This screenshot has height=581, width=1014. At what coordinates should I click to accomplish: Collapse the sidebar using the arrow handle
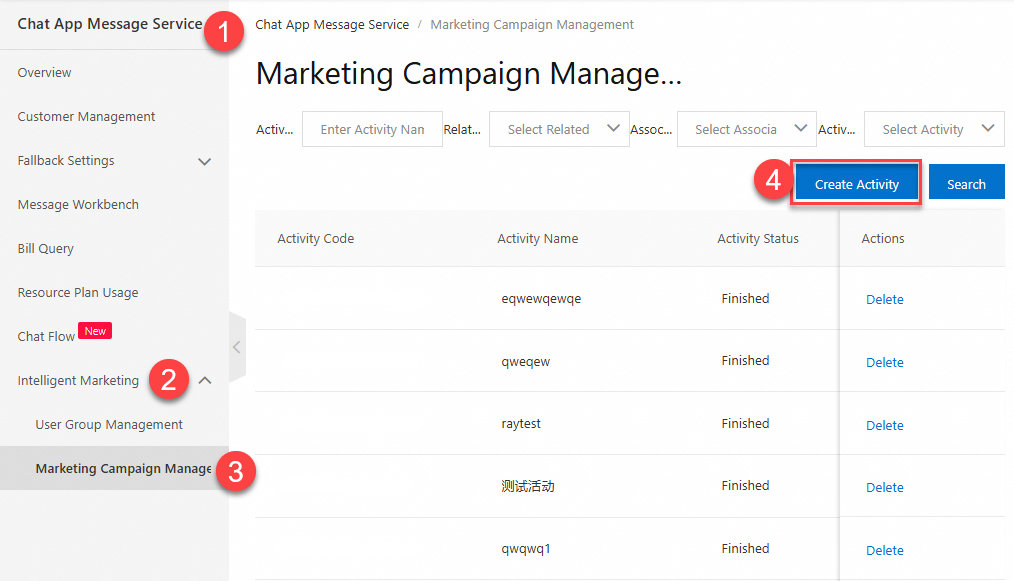pyautogui.click(x=236, y=347)
